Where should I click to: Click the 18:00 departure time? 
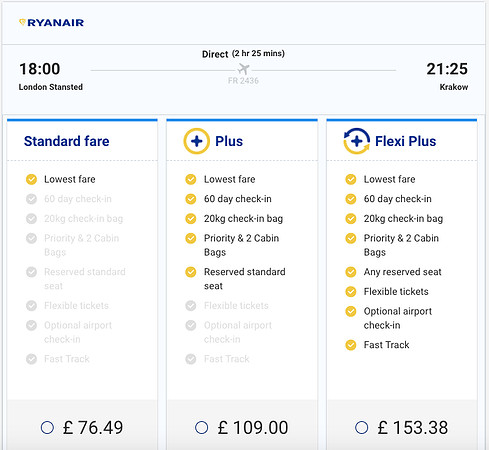coord(40,69)
